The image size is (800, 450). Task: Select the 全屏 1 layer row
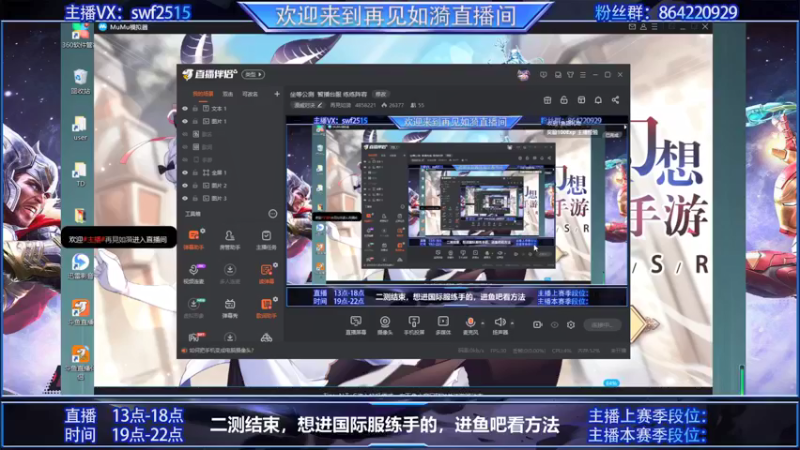pyautogui.click(x=231, y=173)
